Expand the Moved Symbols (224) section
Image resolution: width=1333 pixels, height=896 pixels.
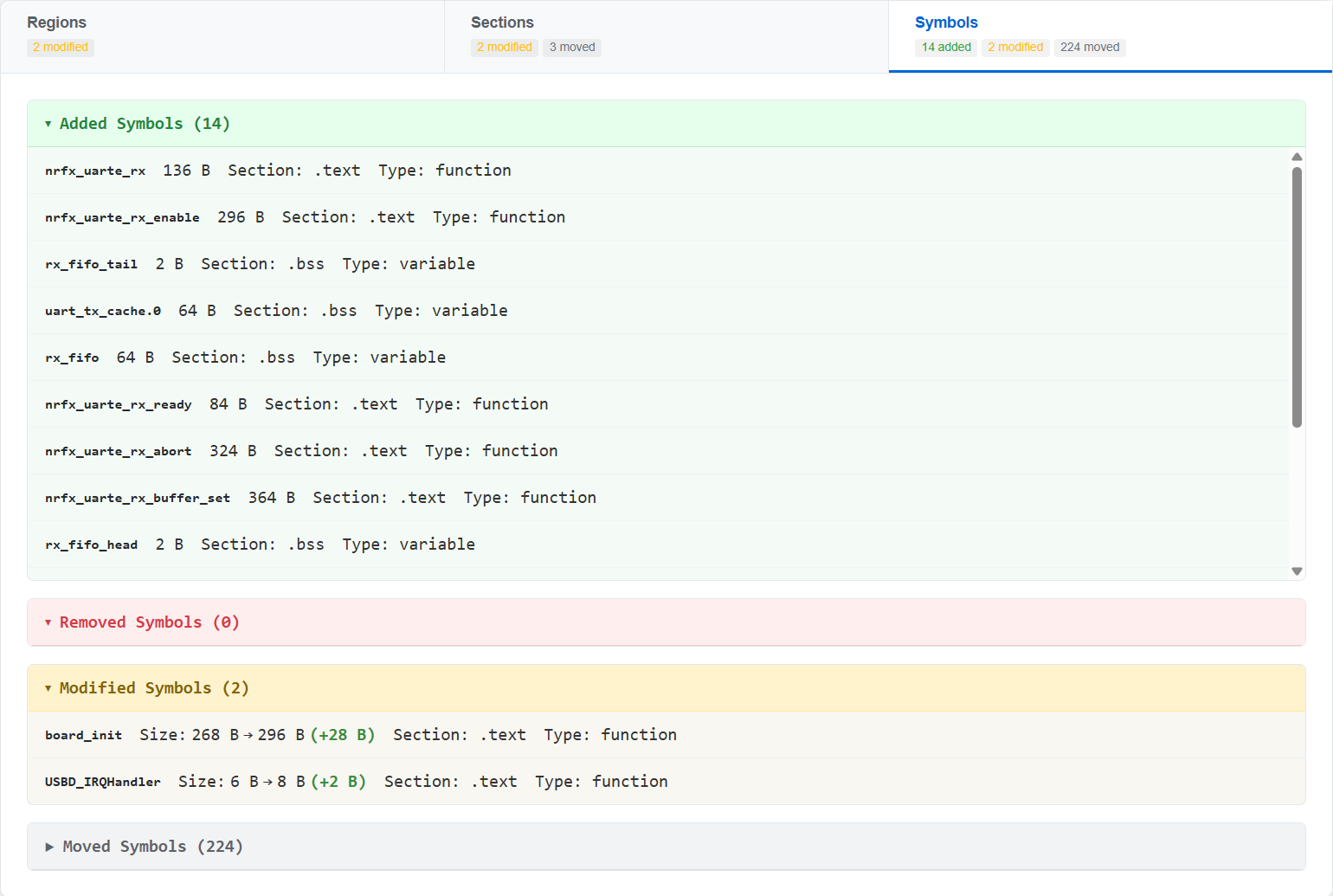[x=666, y=847]
